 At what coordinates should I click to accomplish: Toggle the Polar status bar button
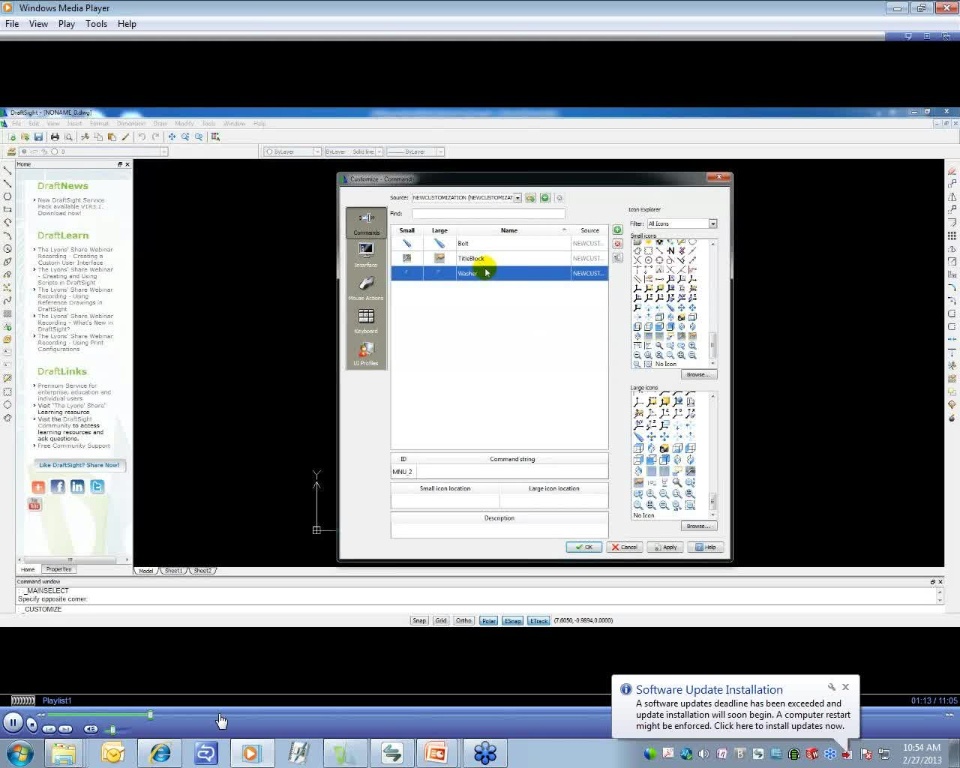489,620
